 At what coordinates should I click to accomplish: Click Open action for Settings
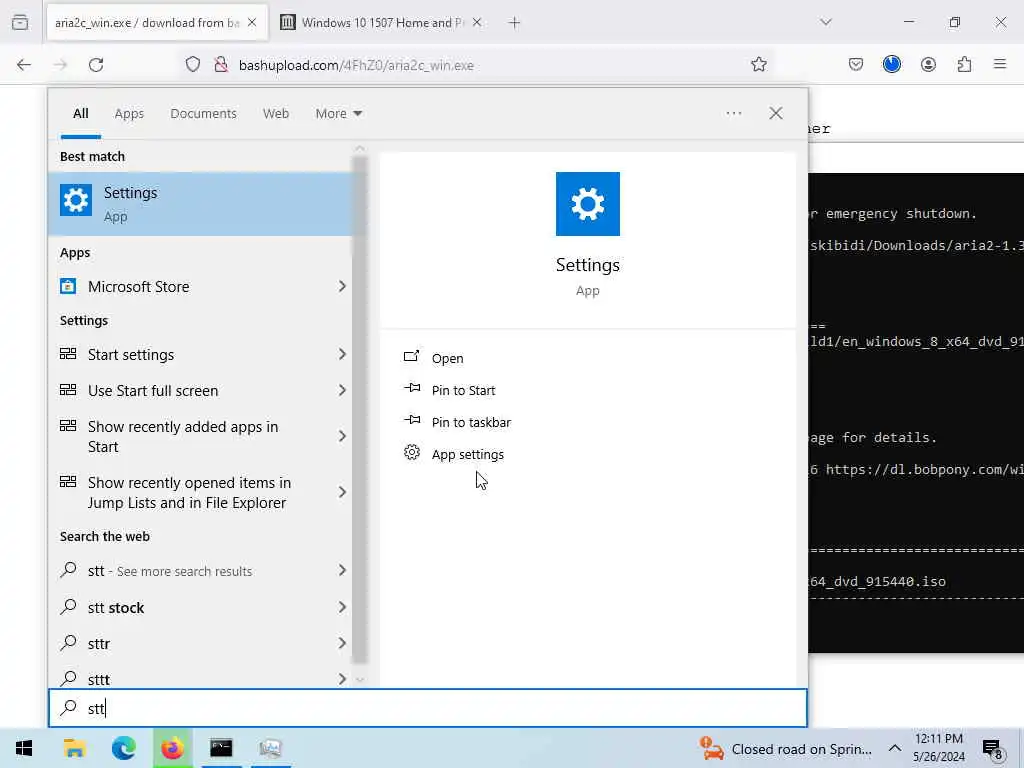[x=447, y=358]
